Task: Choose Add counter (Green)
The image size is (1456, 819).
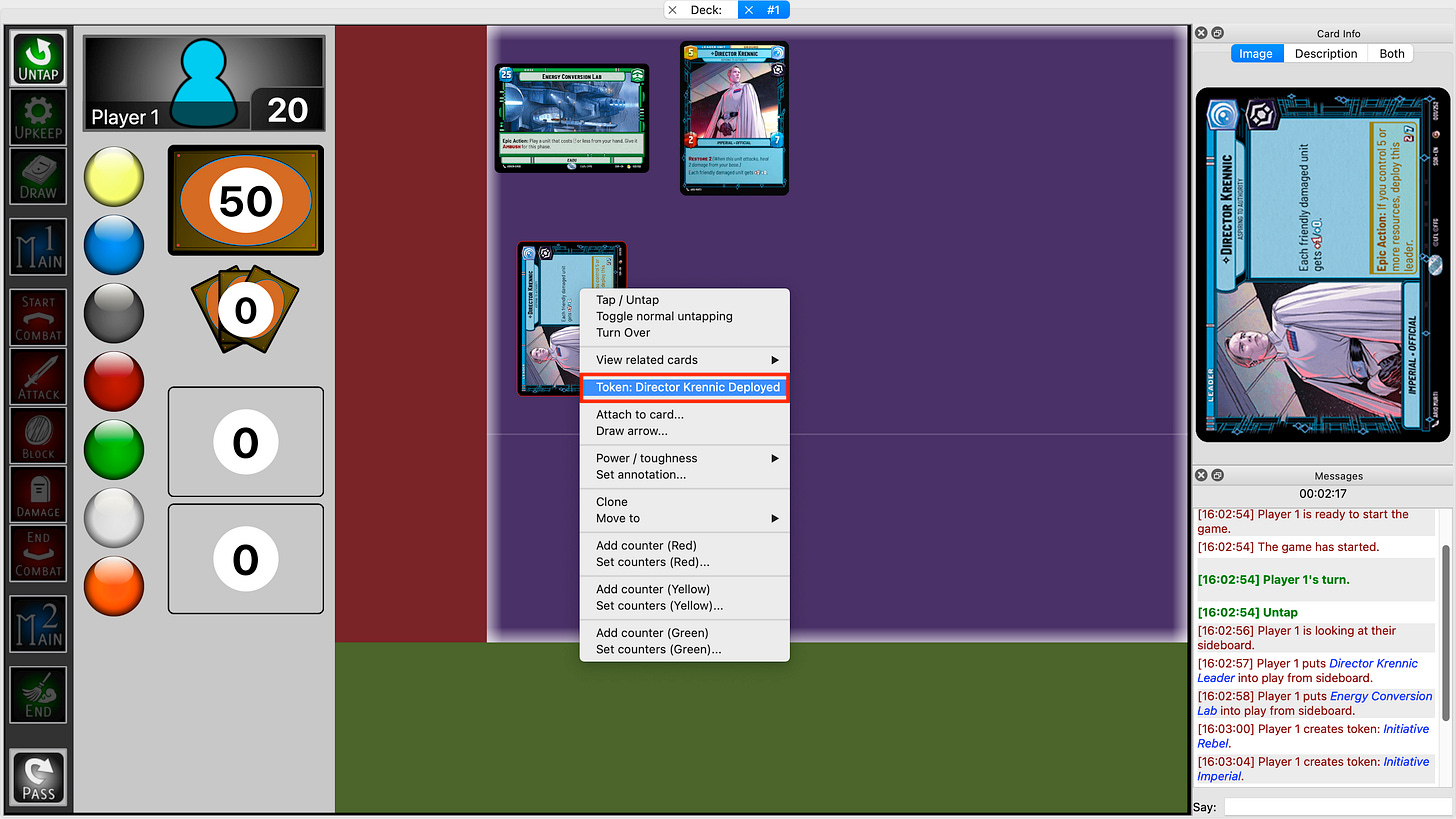Action: point(685,633)
